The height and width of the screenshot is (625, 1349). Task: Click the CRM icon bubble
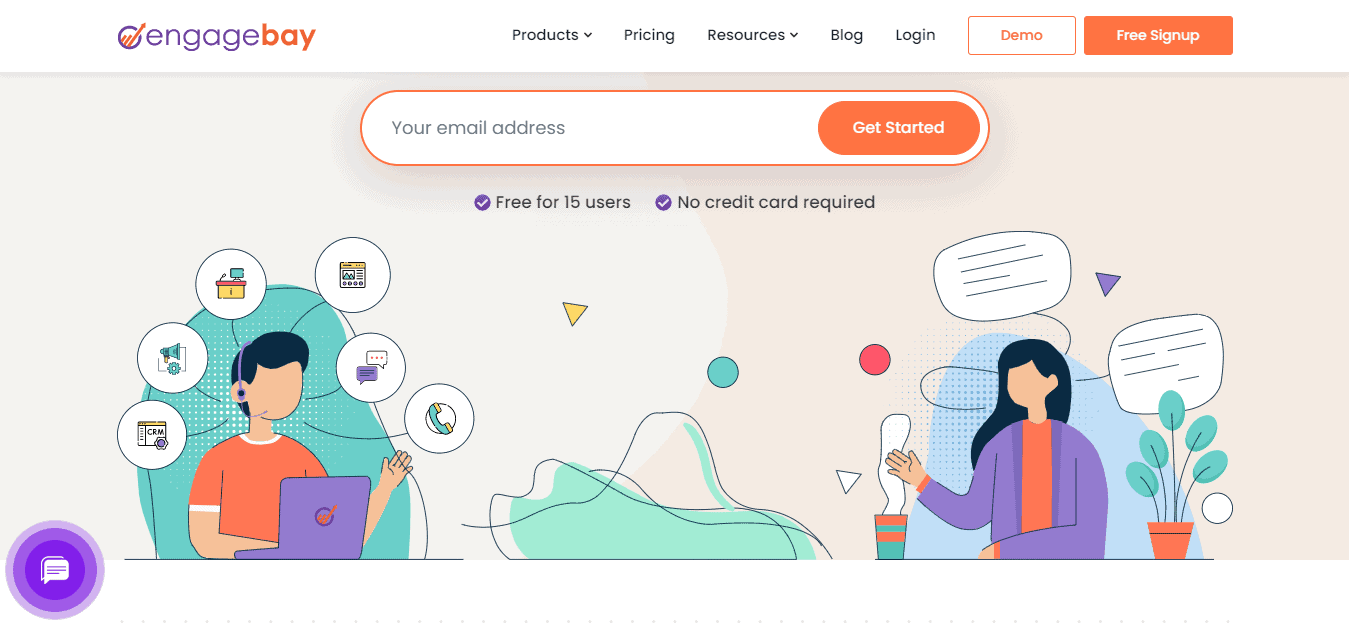(152, 434)
